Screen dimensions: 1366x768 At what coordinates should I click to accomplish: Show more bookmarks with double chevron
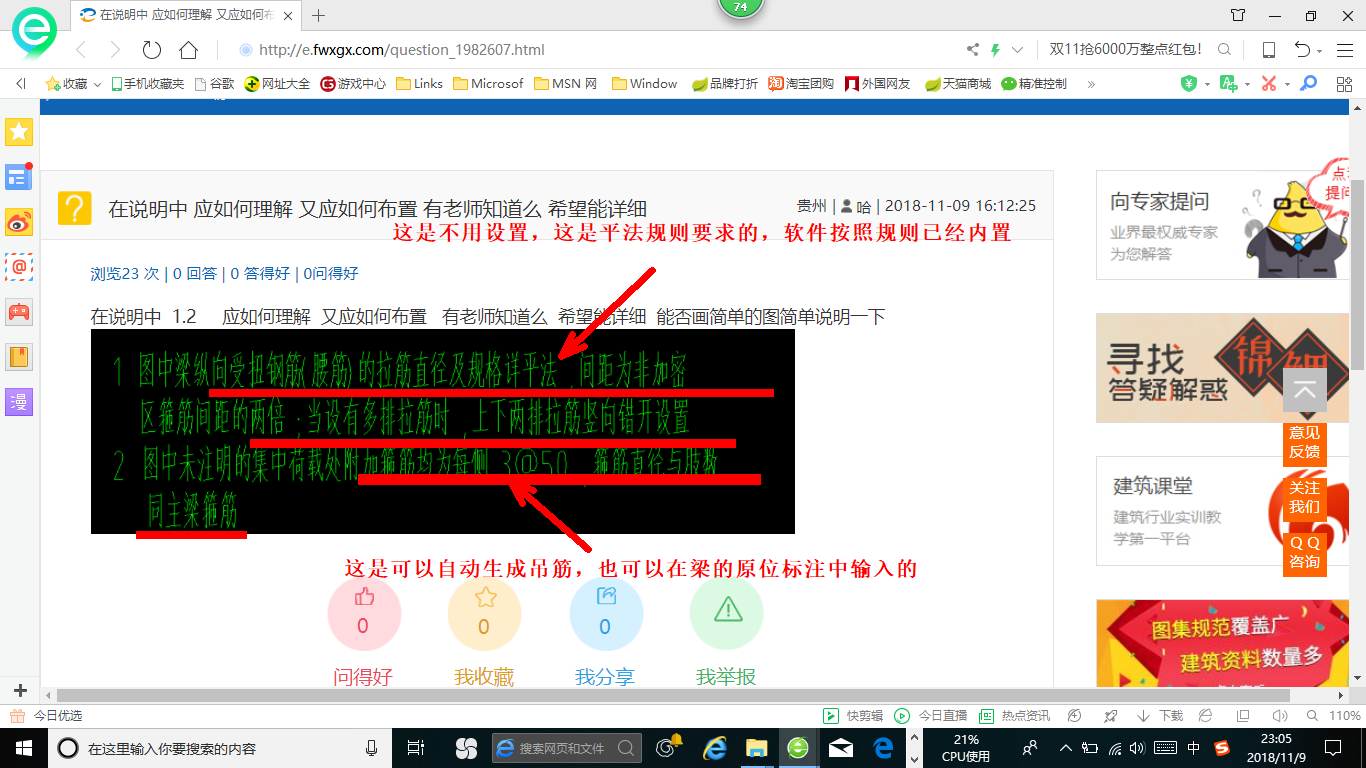1091,84
